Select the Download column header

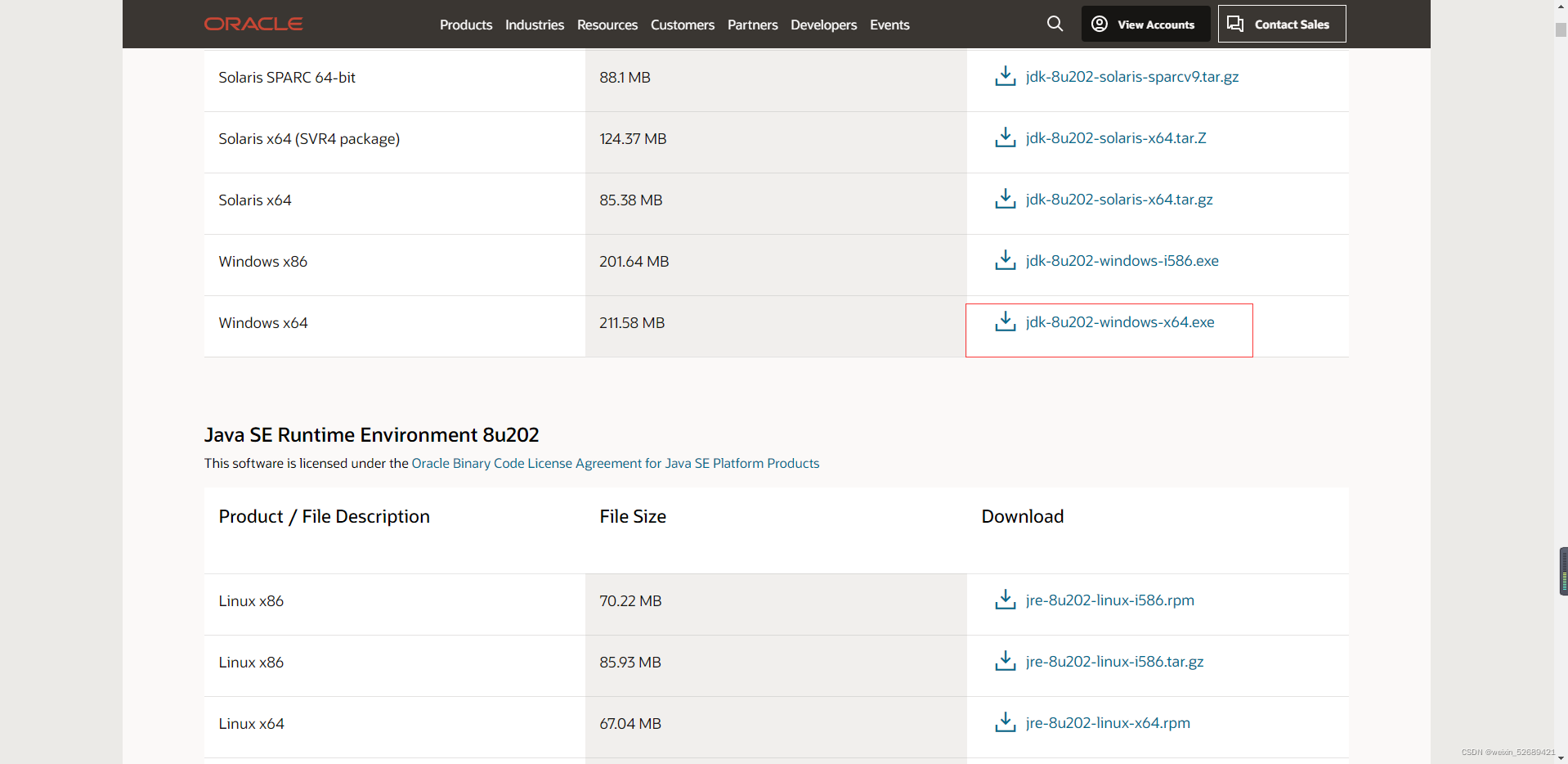1023,517
